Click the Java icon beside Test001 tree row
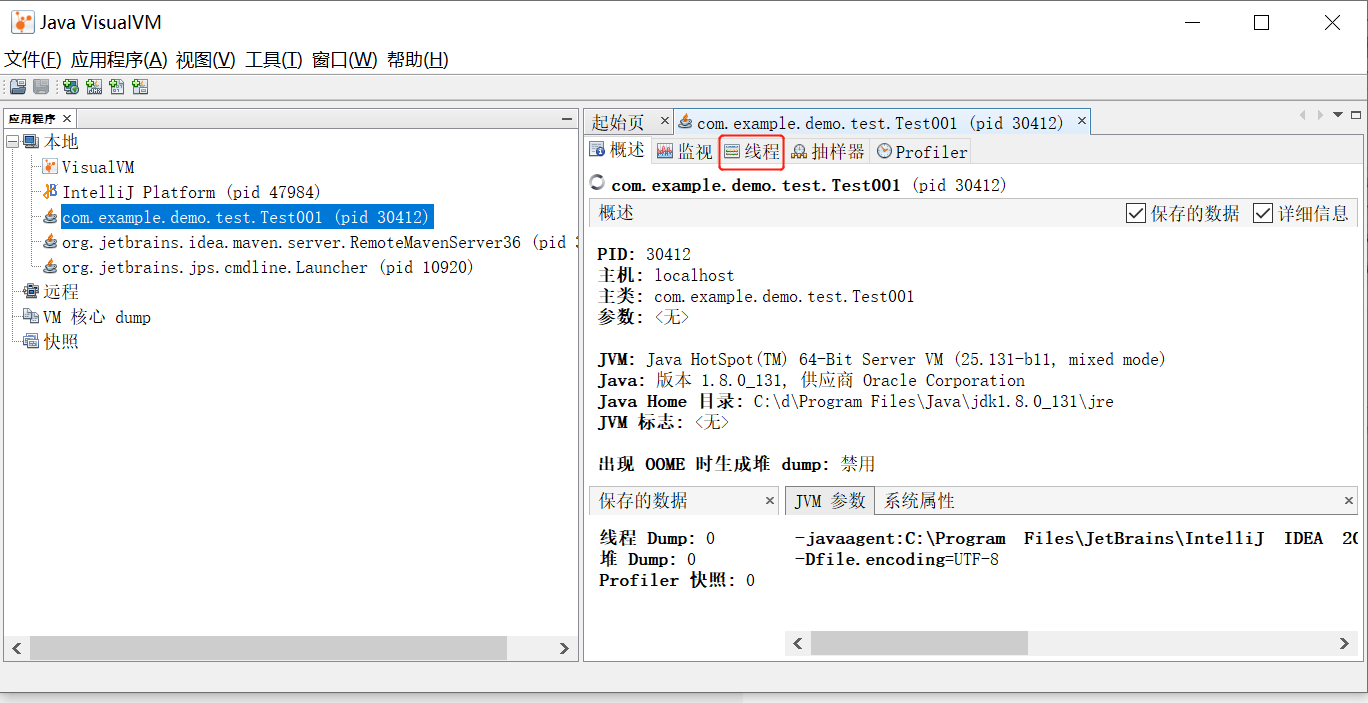 [x=50, y=217]
